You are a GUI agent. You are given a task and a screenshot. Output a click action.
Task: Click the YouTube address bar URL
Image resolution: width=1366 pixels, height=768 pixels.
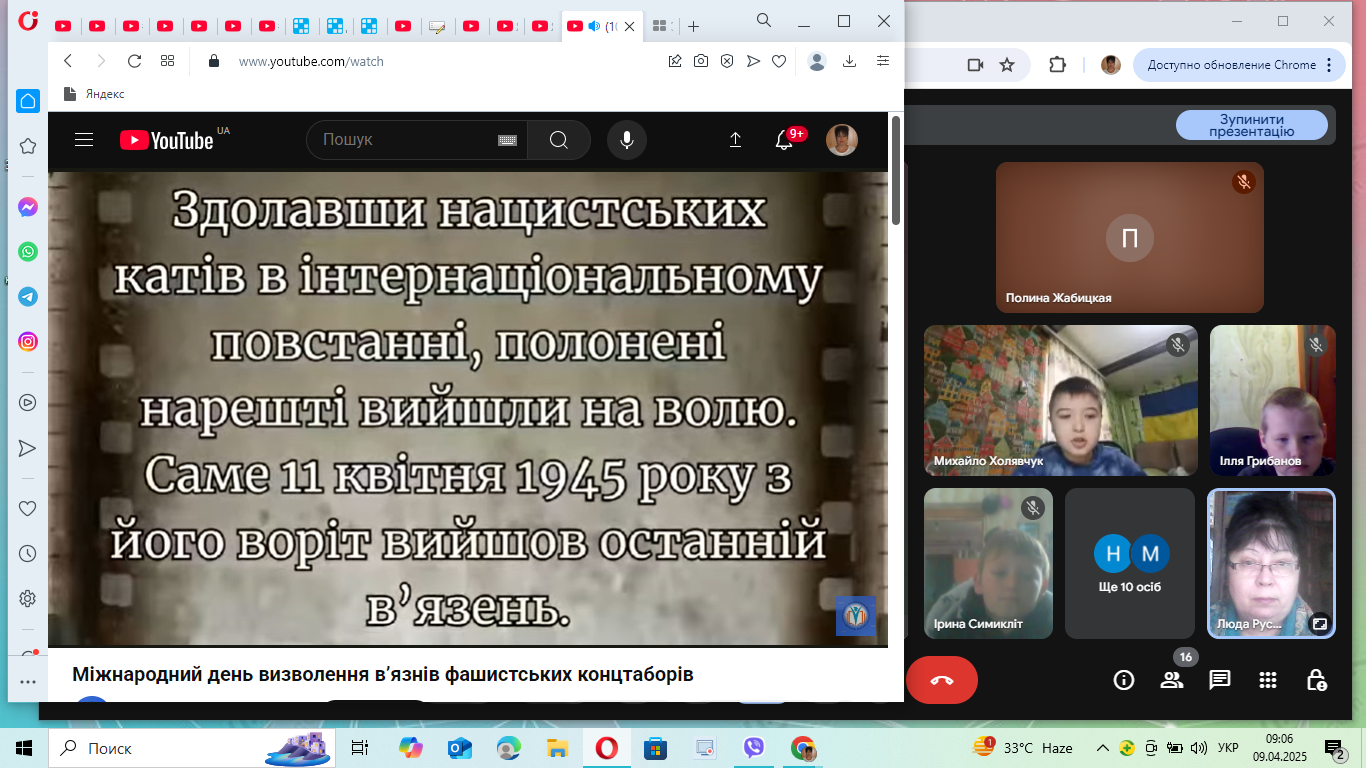coord(311,61)
